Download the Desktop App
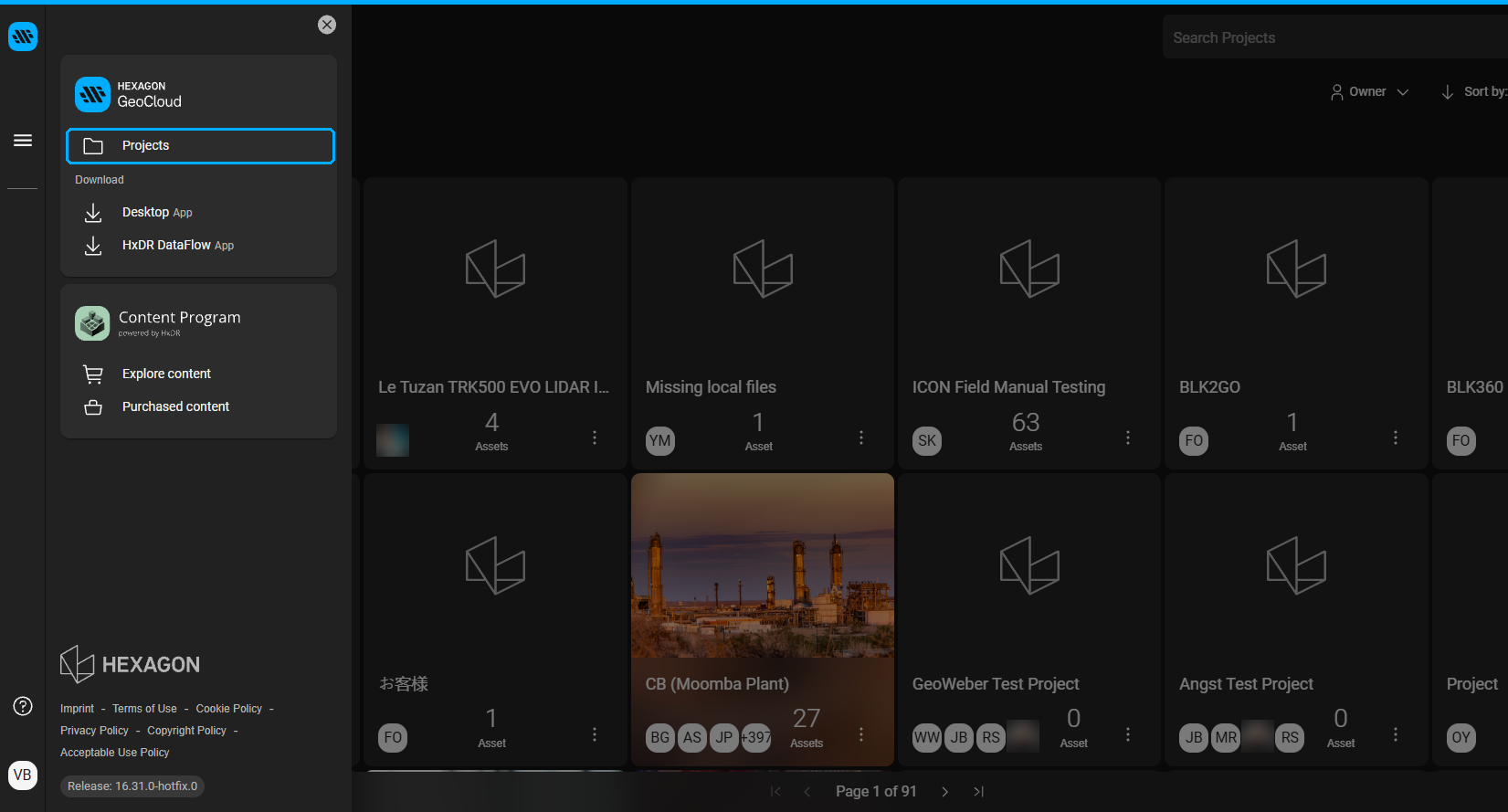The width and height of the screenshot is (1508, 812). tap(157, 212)
